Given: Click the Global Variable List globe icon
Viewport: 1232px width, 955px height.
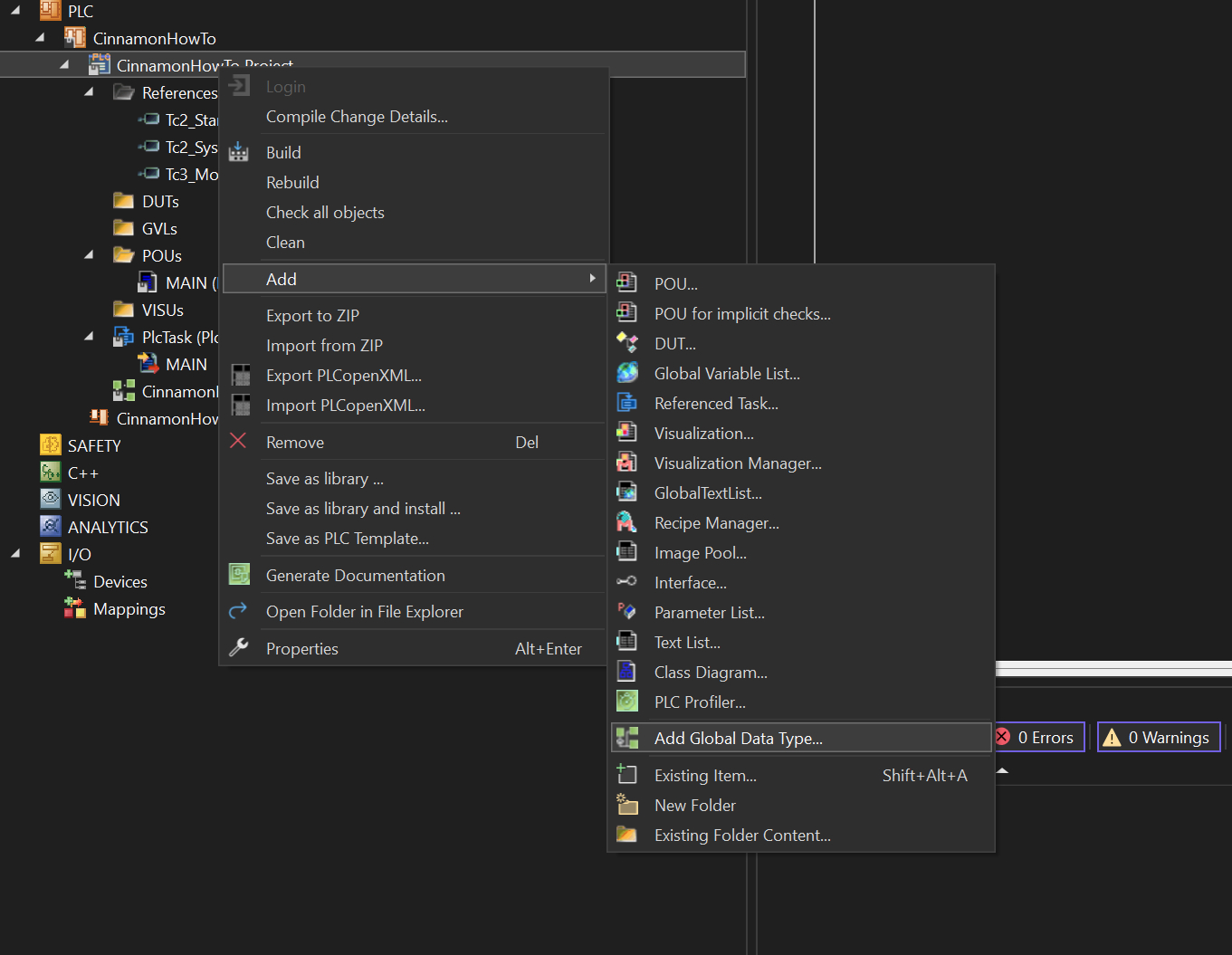Looking at the screenshot, I should 627,373.
